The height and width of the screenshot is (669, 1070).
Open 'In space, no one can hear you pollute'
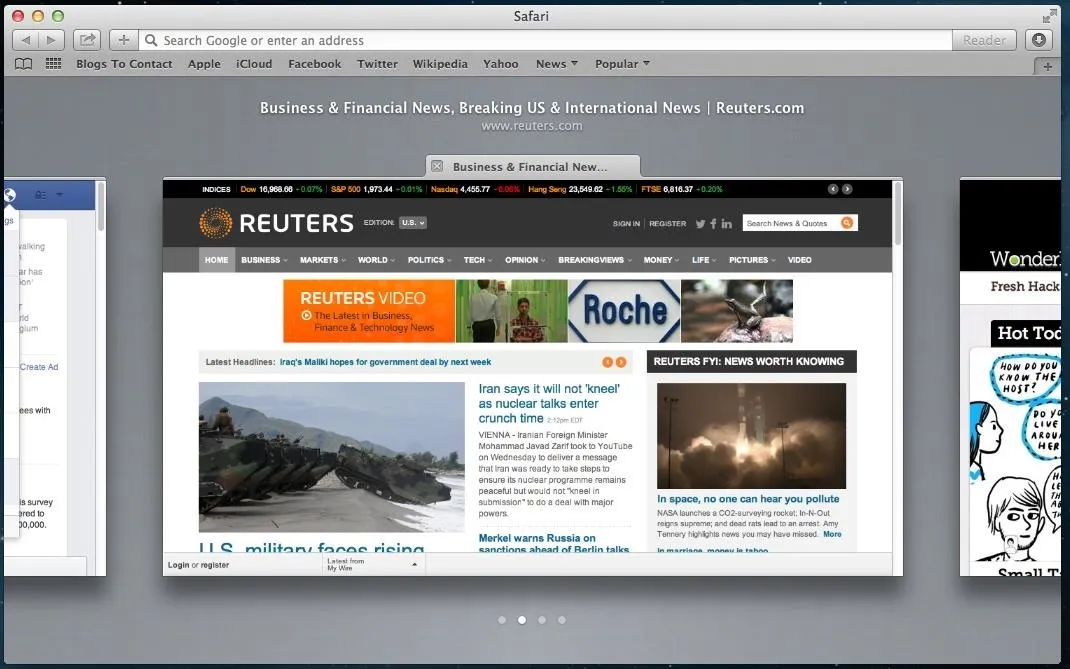(748, 499)
